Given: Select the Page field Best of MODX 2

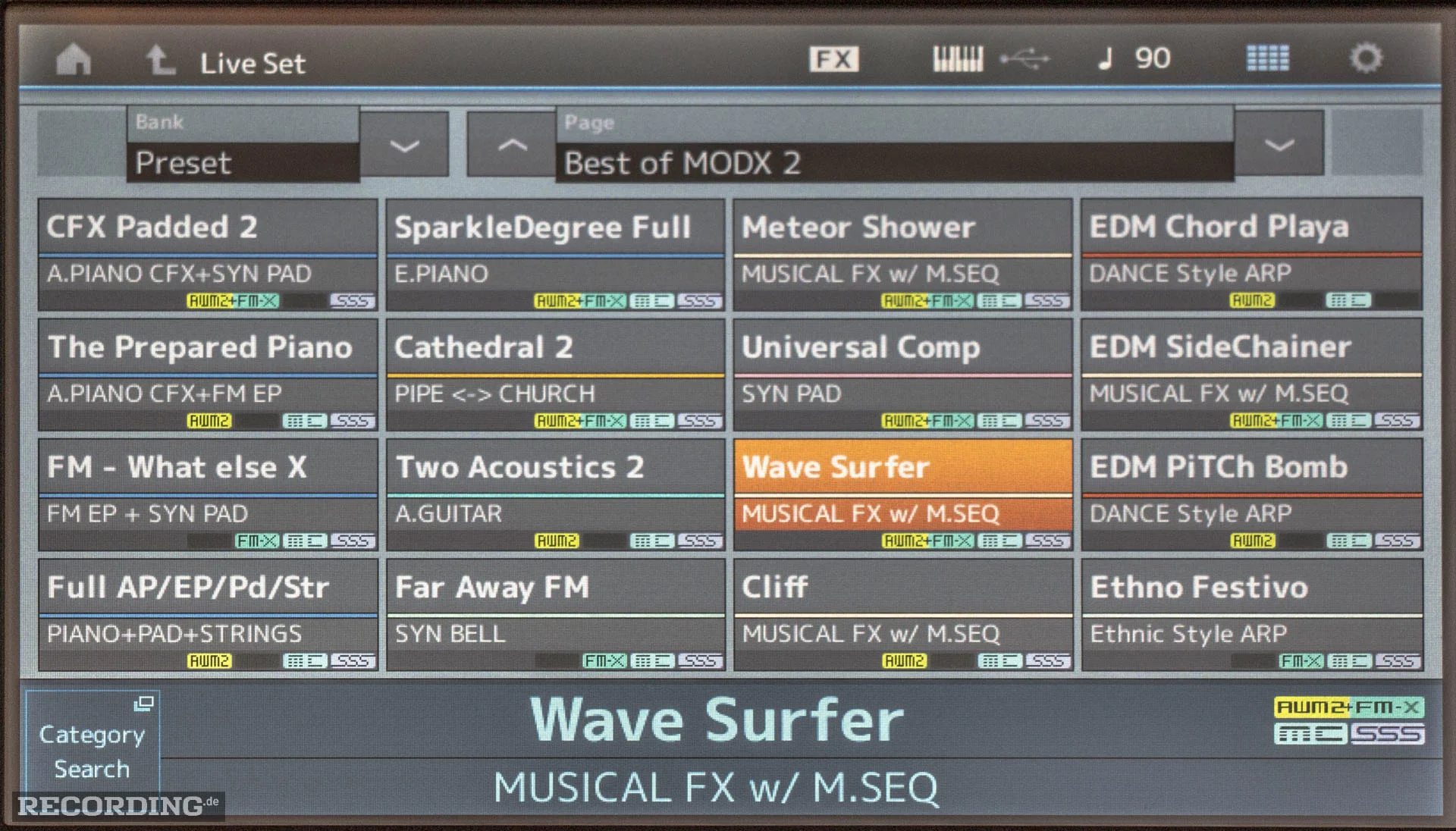Looking at the screenshot, I should click(x=895, y=144).
